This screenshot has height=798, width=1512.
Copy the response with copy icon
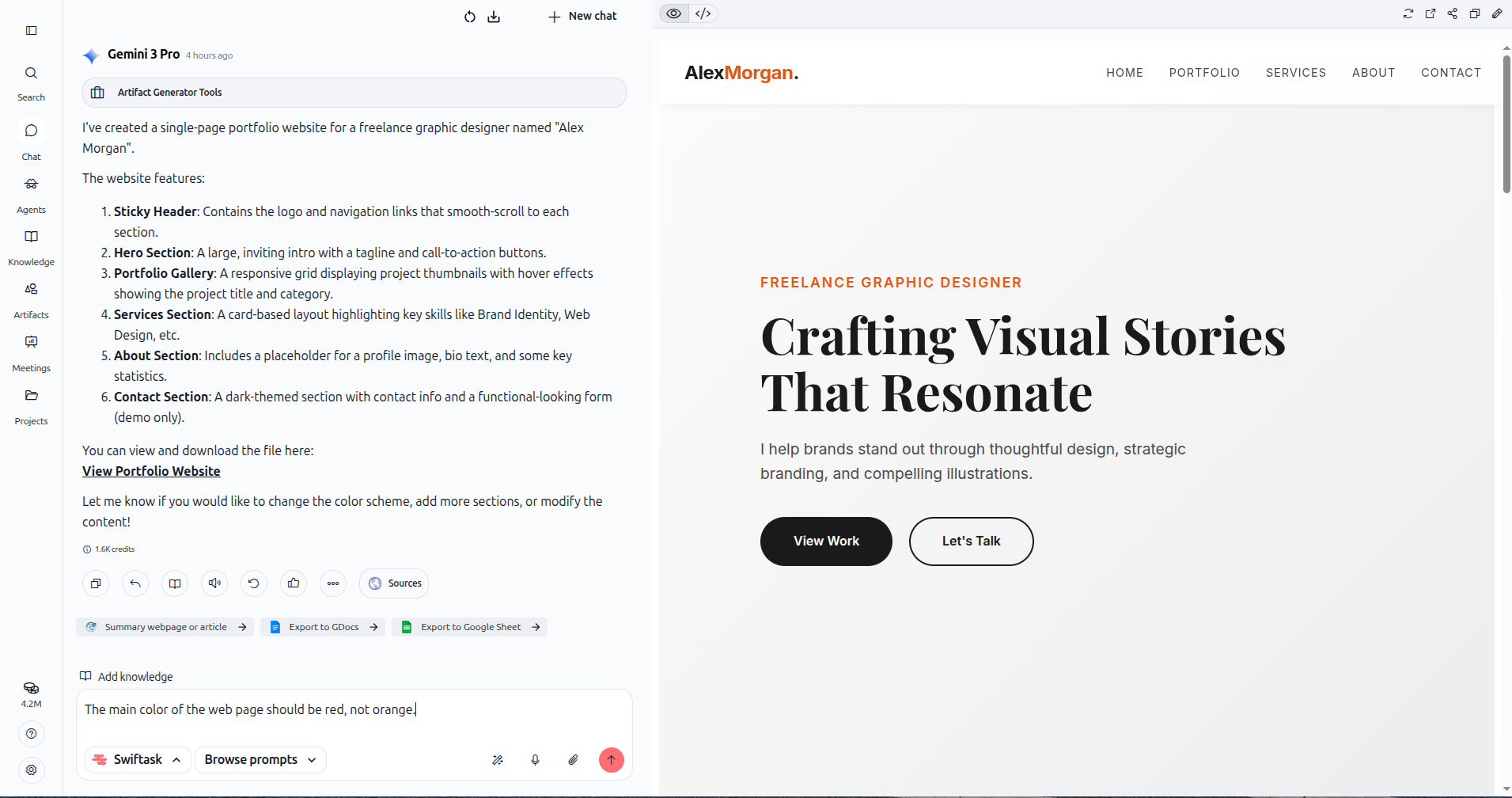96,583
